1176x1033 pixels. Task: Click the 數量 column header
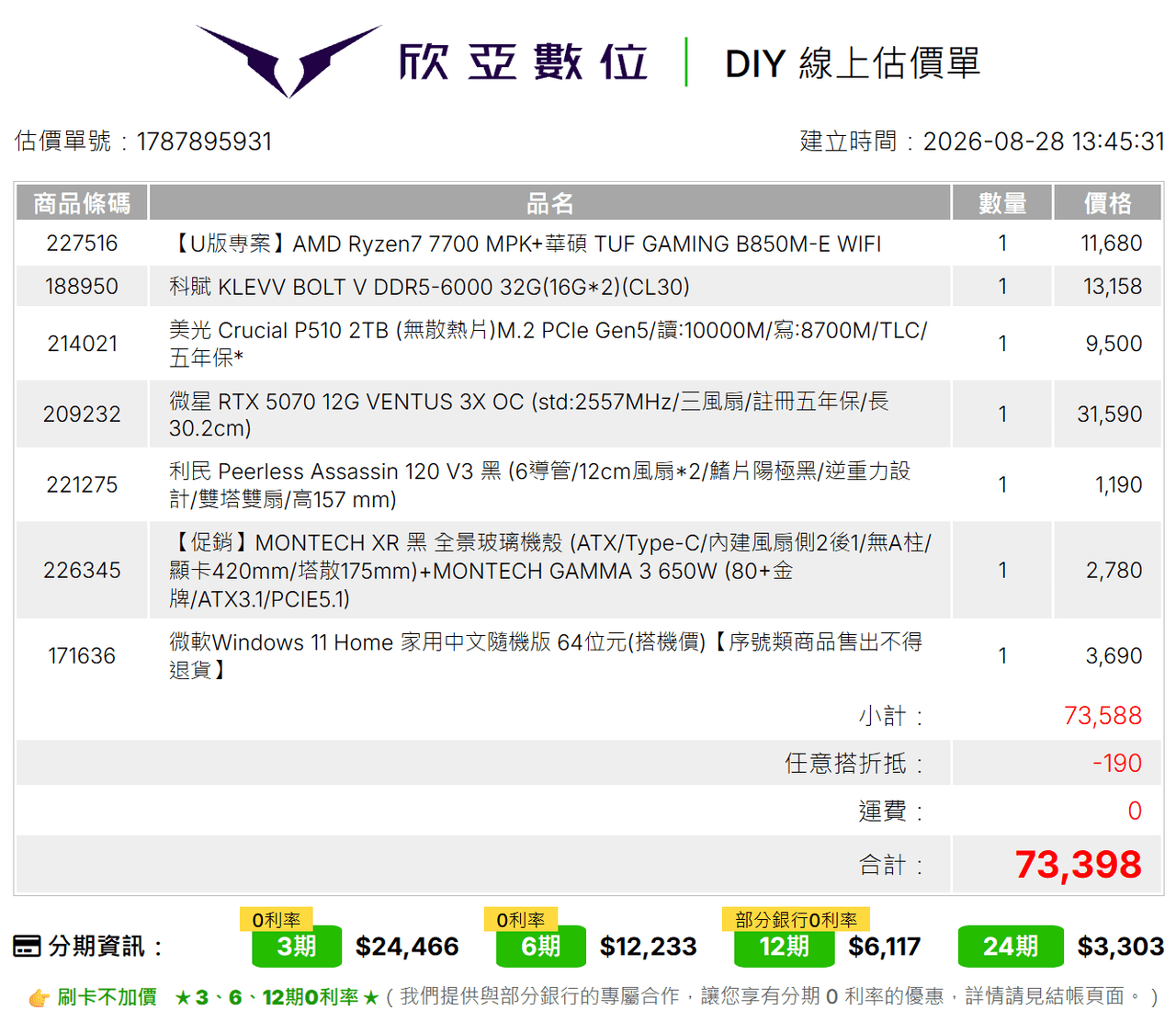tap(1002, 203)
